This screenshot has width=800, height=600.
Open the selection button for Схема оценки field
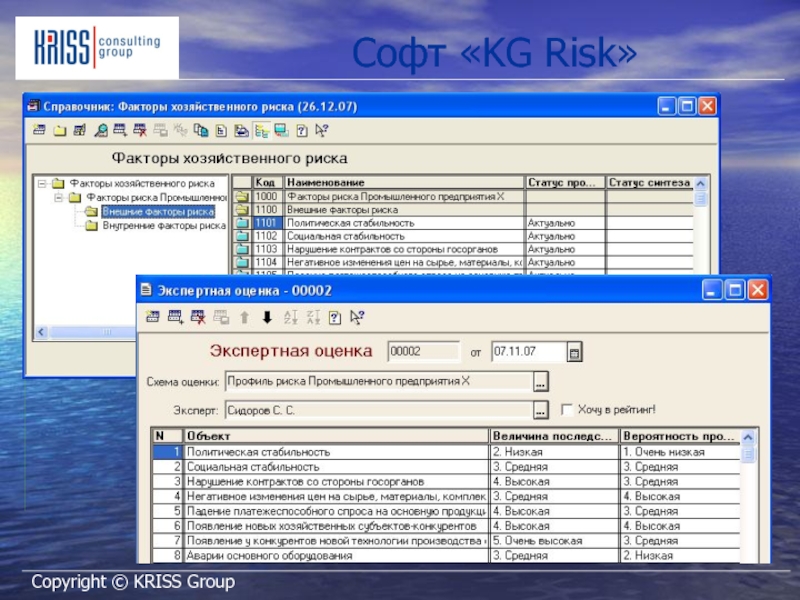click(x=541, y=382)
